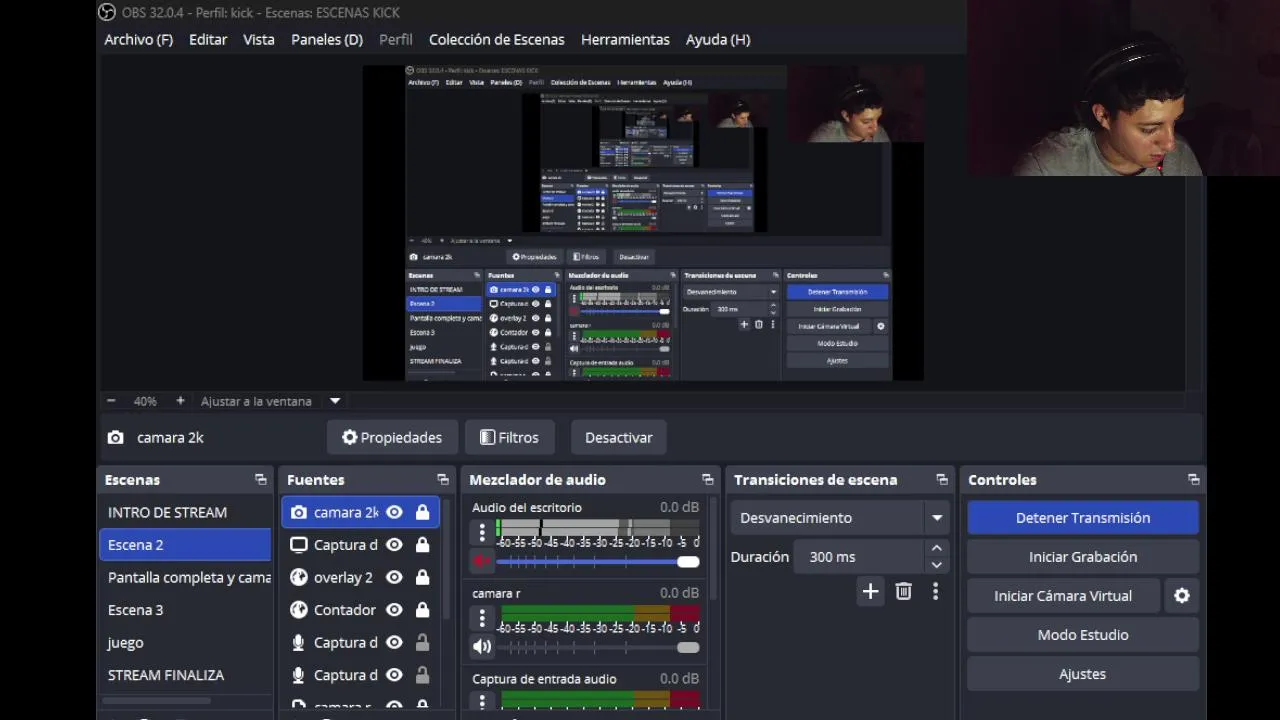
Task: Select the Escena 3 scene
Action: 186,610
